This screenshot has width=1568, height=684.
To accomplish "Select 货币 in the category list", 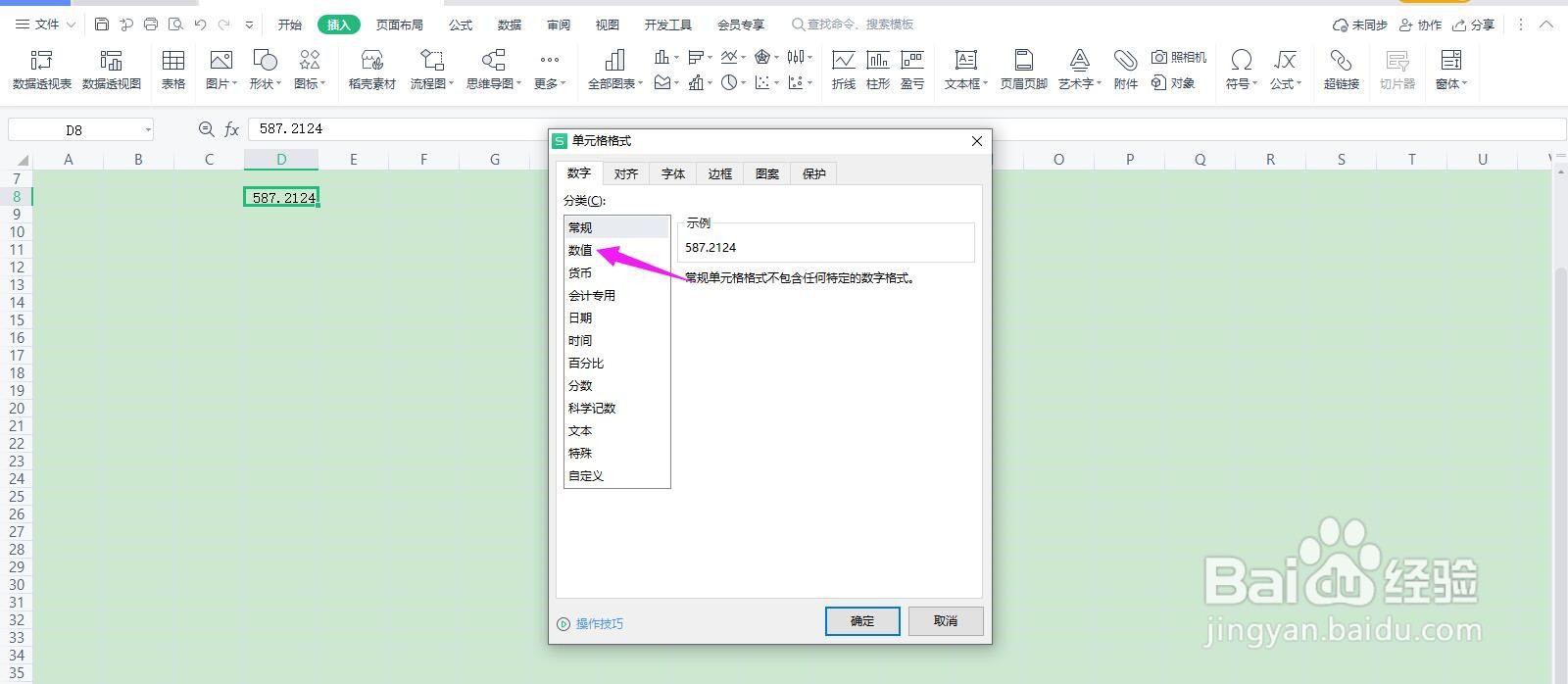I will coord(616,272).
